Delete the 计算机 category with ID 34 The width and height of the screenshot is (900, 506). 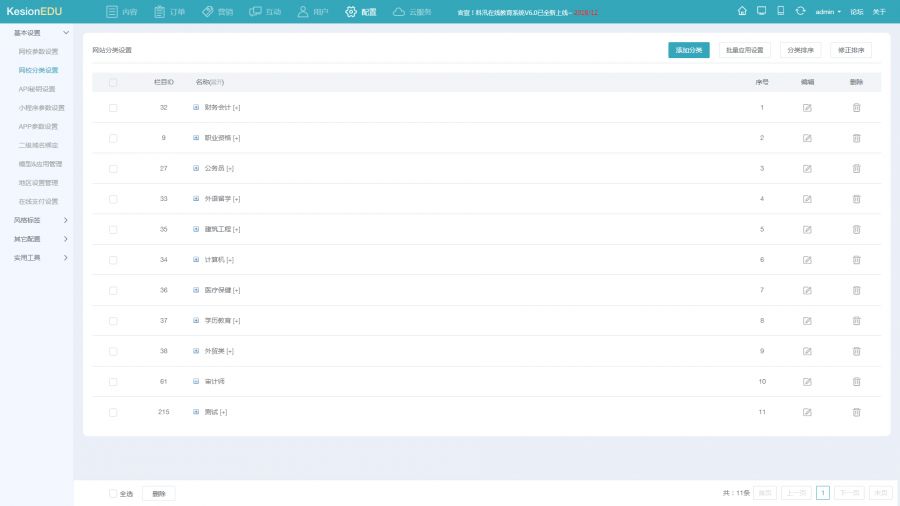coord(856,260)
